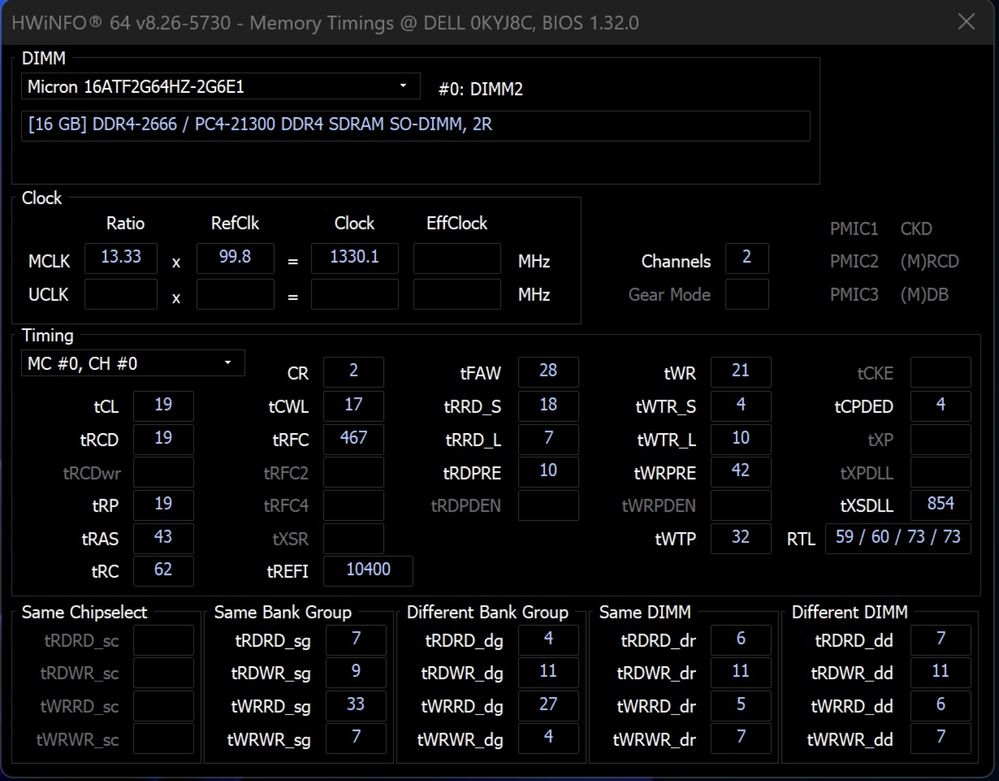Click the tWRRD_dg value 27
The width and height of the screenshot is (999, 781).
[548, 706]
